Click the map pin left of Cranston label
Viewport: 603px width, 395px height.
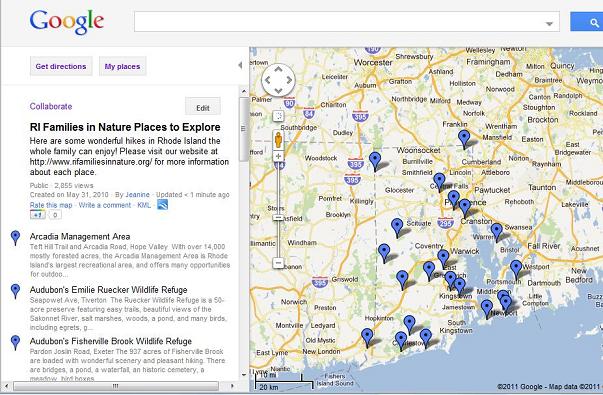(465, 207)
